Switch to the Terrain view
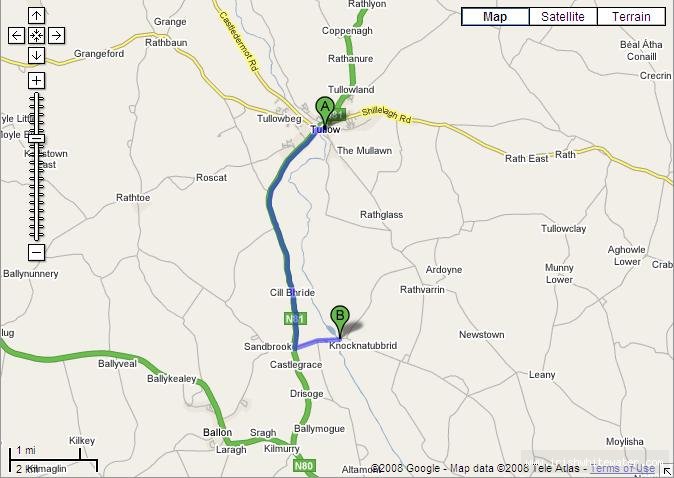Image resolution: width=674 pixels, height=478 pixels. (x=631, y=16)
